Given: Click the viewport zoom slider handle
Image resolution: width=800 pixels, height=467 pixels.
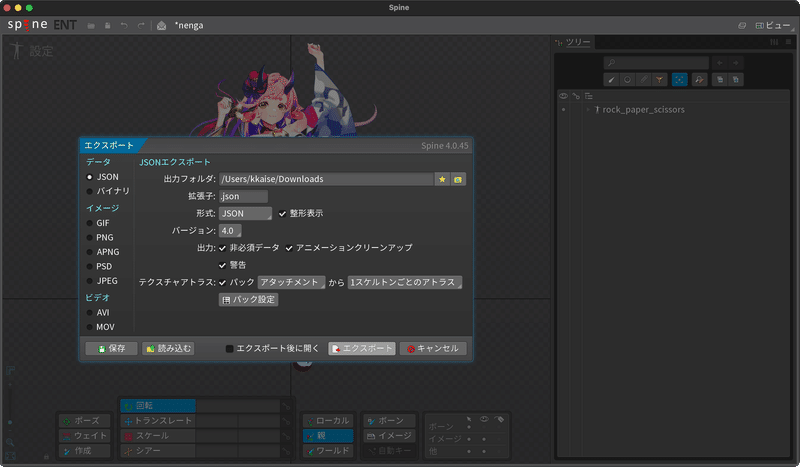Looking at the screenshot, I should [10, 423].
